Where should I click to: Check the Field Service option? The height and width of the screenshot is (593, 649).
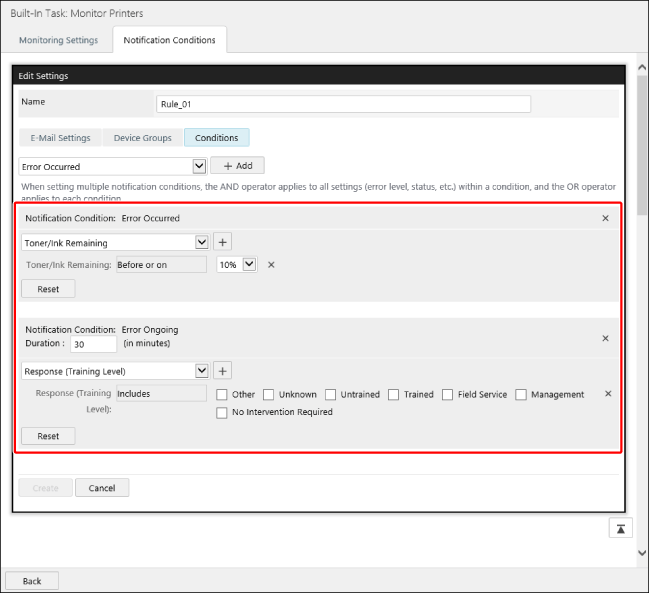coord(448,395)
